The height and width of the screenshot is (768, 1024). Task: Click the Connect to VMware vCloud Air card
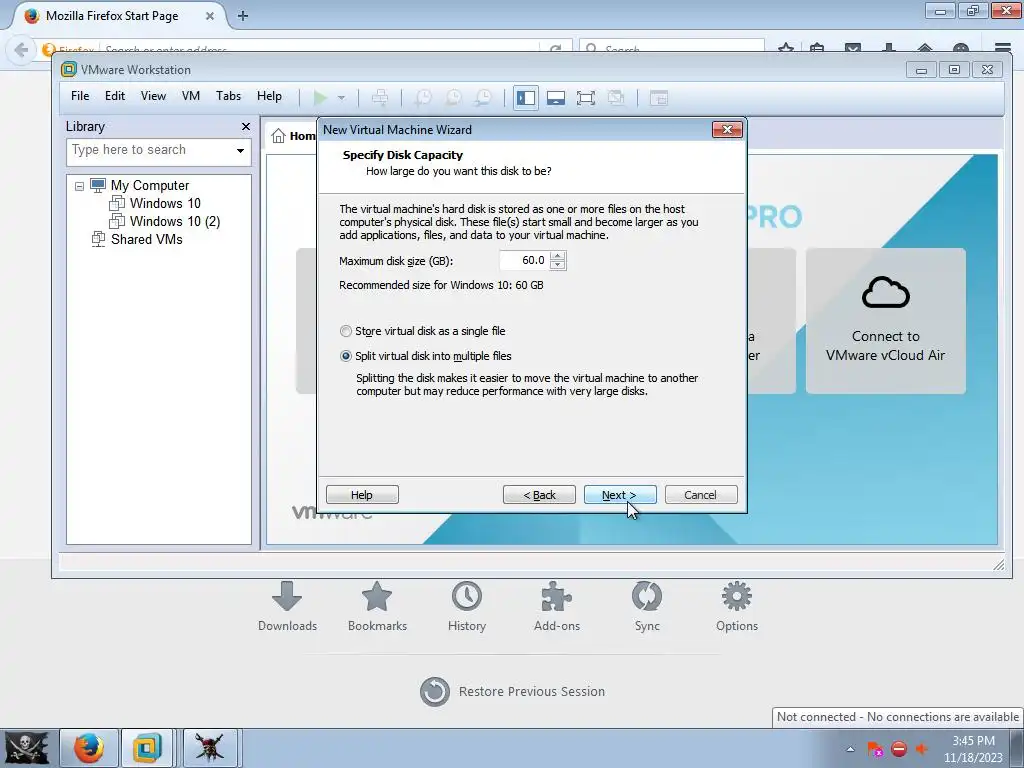(x=885, y=321)
